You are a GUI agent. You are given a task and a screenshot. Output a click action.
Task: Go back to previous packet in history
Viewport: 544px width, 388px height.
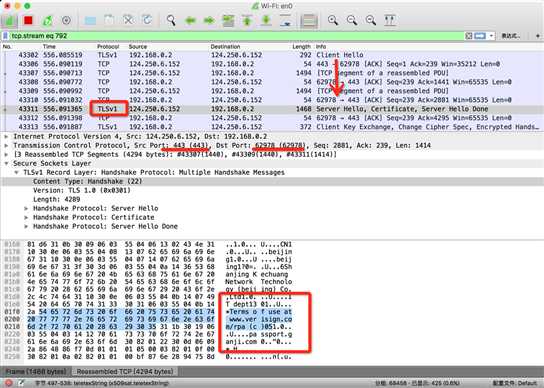pos(190,20)
